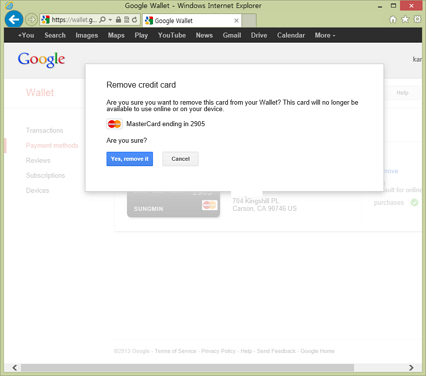
Task: Click the address '704 Kingshill PL'
Action: 256,201
